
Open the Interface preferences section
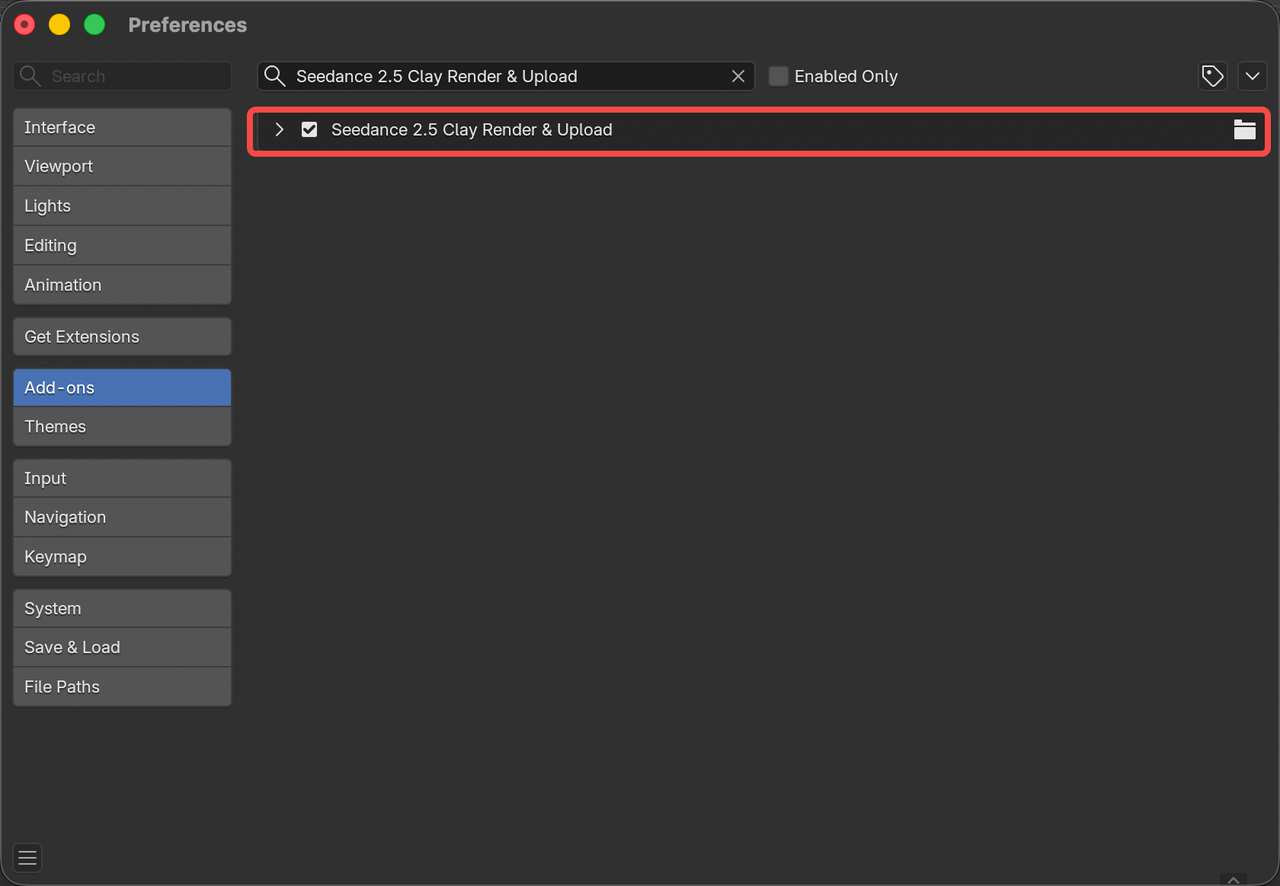pyautogui.click(x=122, y=127)
